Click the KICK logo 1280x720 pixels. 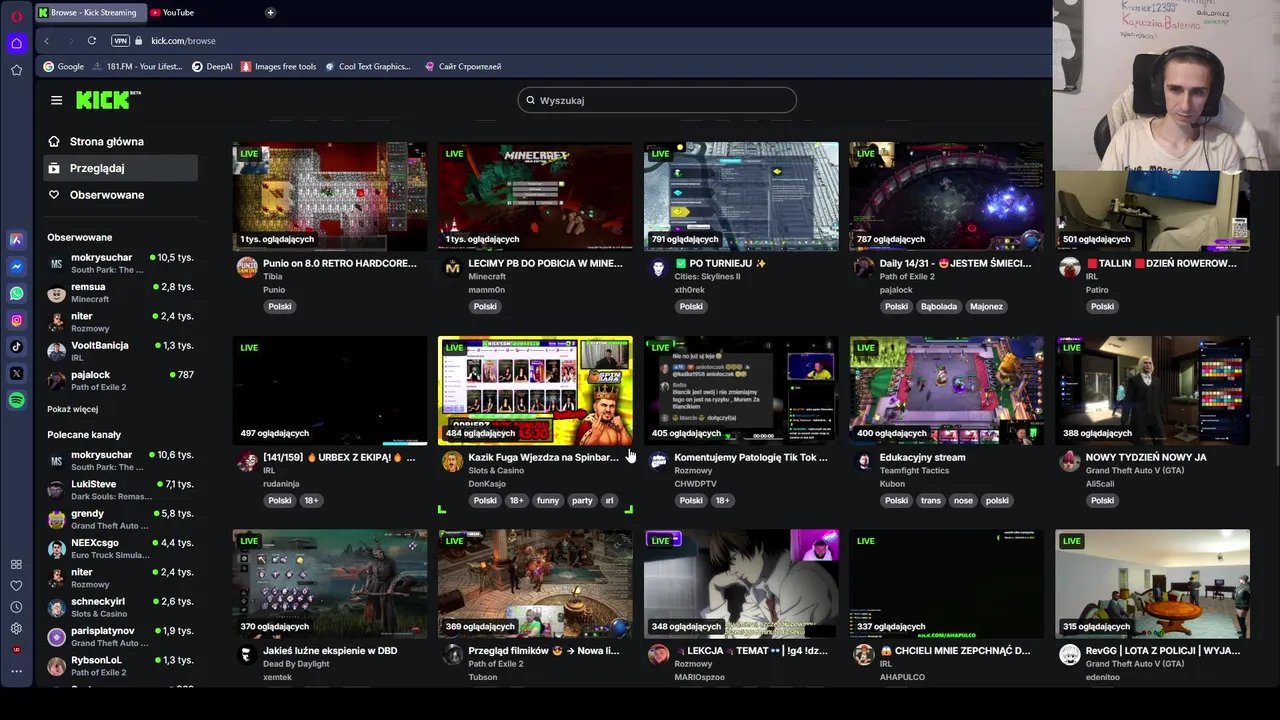click(x=108, y=99)
